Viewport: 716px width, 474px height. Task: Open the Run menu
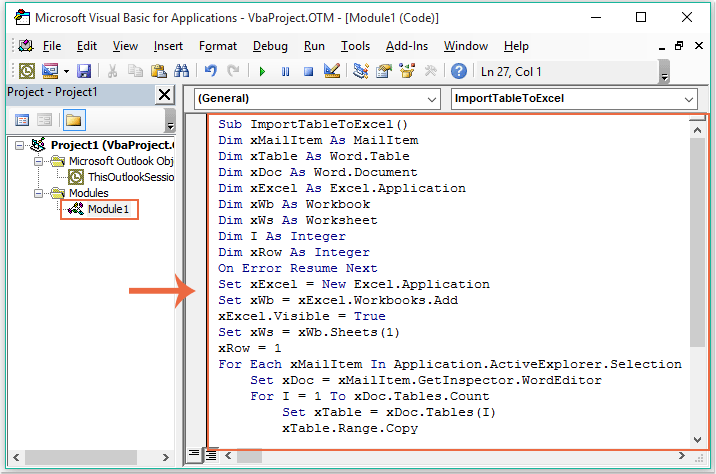[314, 46]
